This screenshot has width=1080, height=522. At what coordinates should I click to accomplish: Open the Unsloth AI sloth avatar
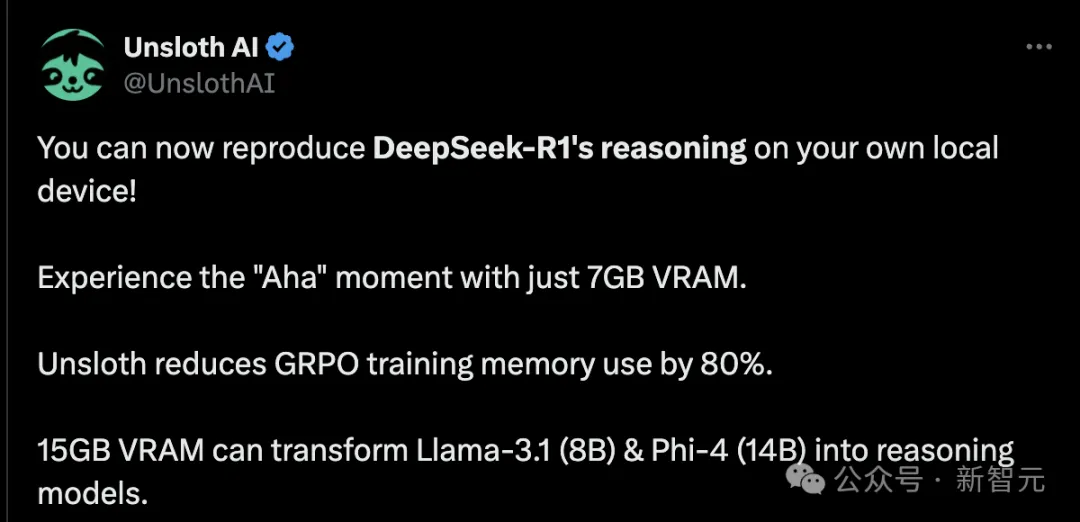click(72, 66)
